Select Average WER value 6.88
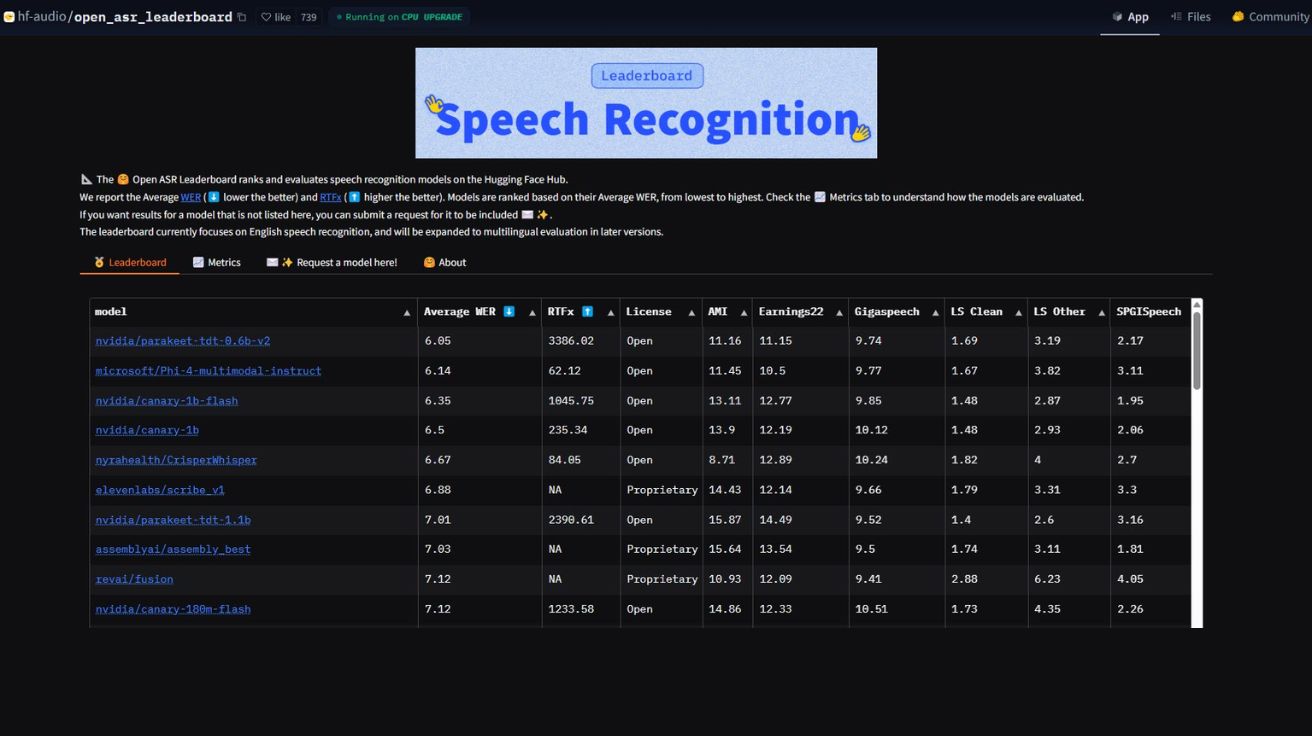This screenshot has height=736, width=1312. pos(438,490)
